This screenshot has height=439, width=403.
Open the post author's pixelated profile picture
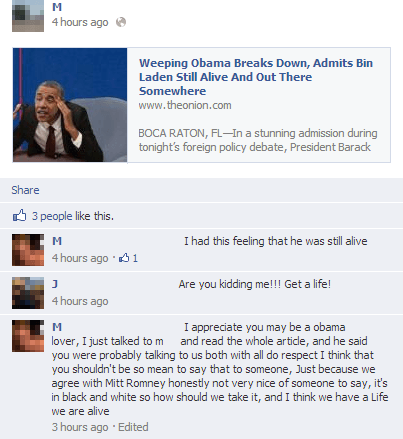pos(28,16)
